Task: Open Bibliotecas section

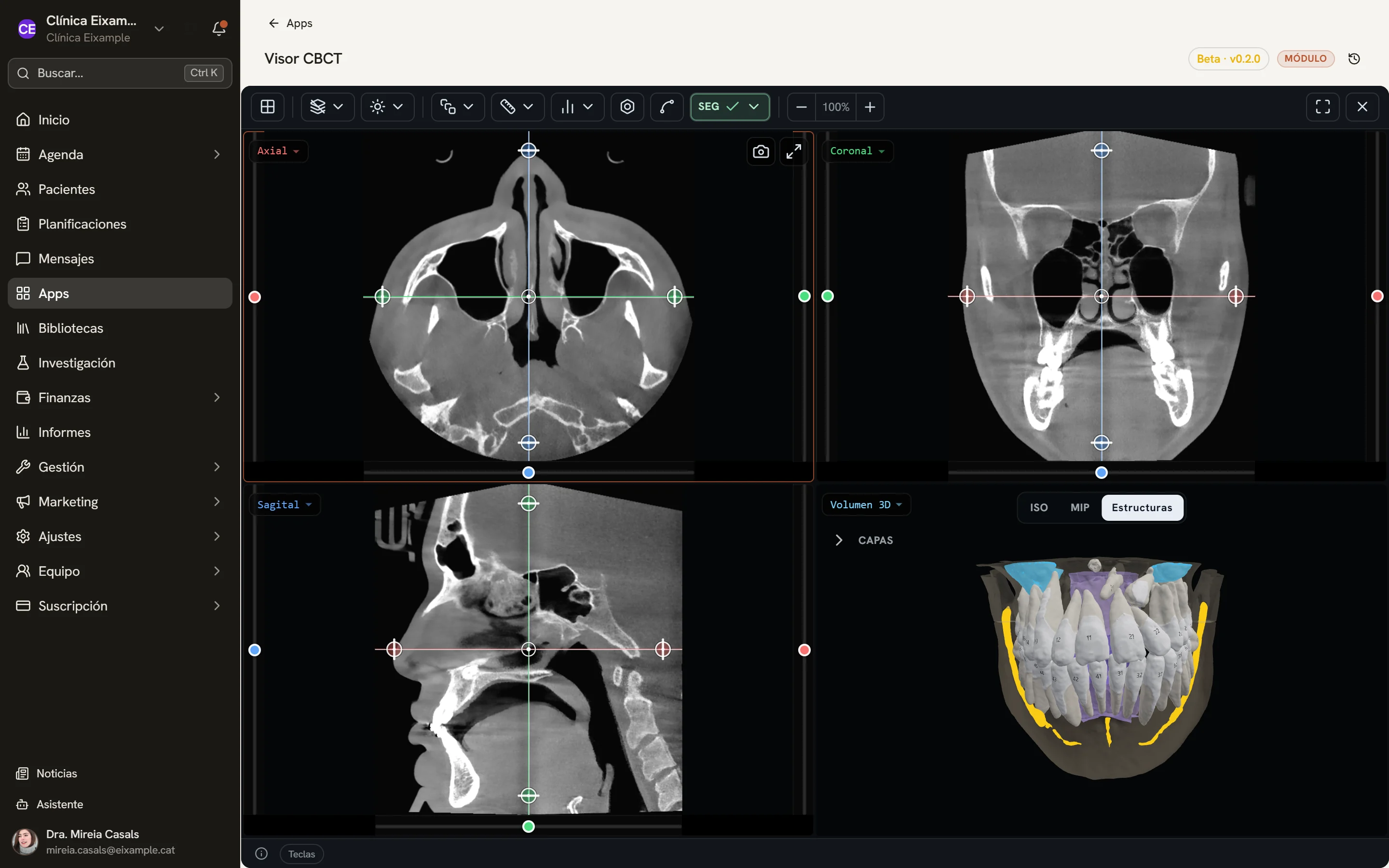Action: pyautogui.click(x=120, y=328)
